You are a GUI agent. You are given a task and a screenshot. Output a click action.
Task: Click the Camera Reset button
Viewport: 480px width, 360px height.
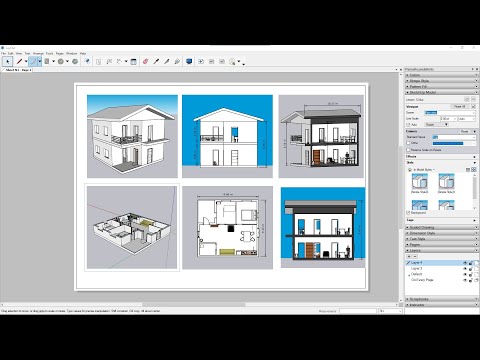[464, 131]
